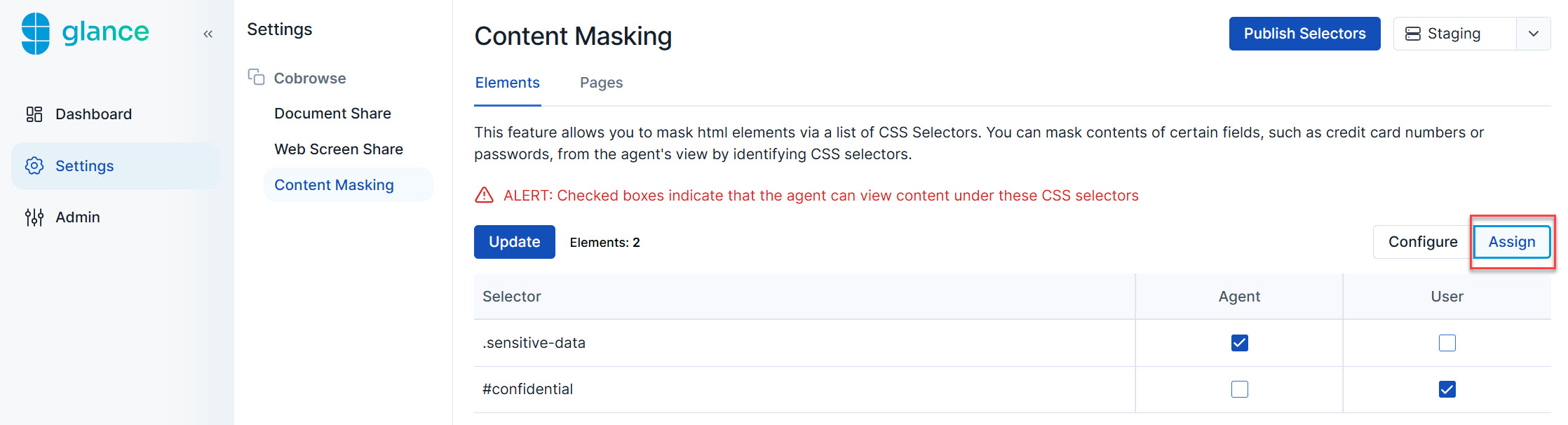Uncheck User box for #confidential
The height and width of the screenshot is (425, 1568).
1447,389
